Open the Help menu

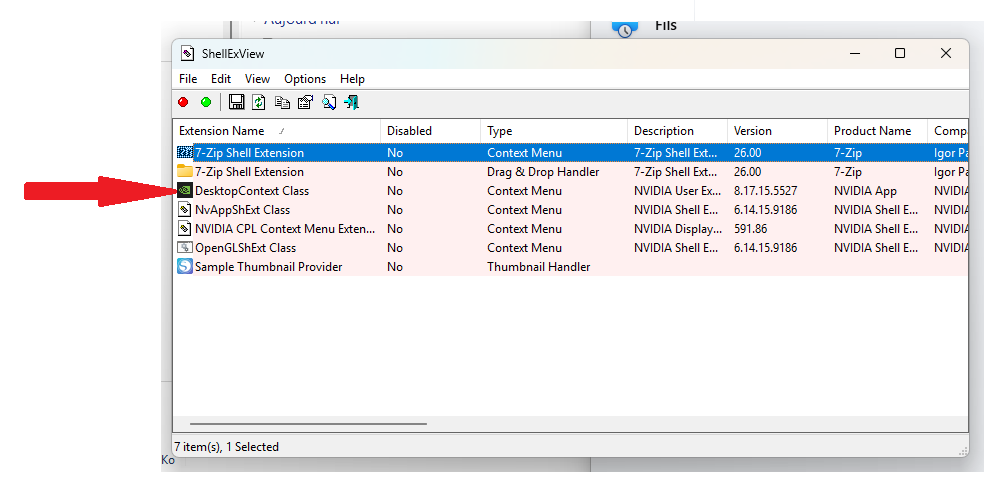coord(352,79)
